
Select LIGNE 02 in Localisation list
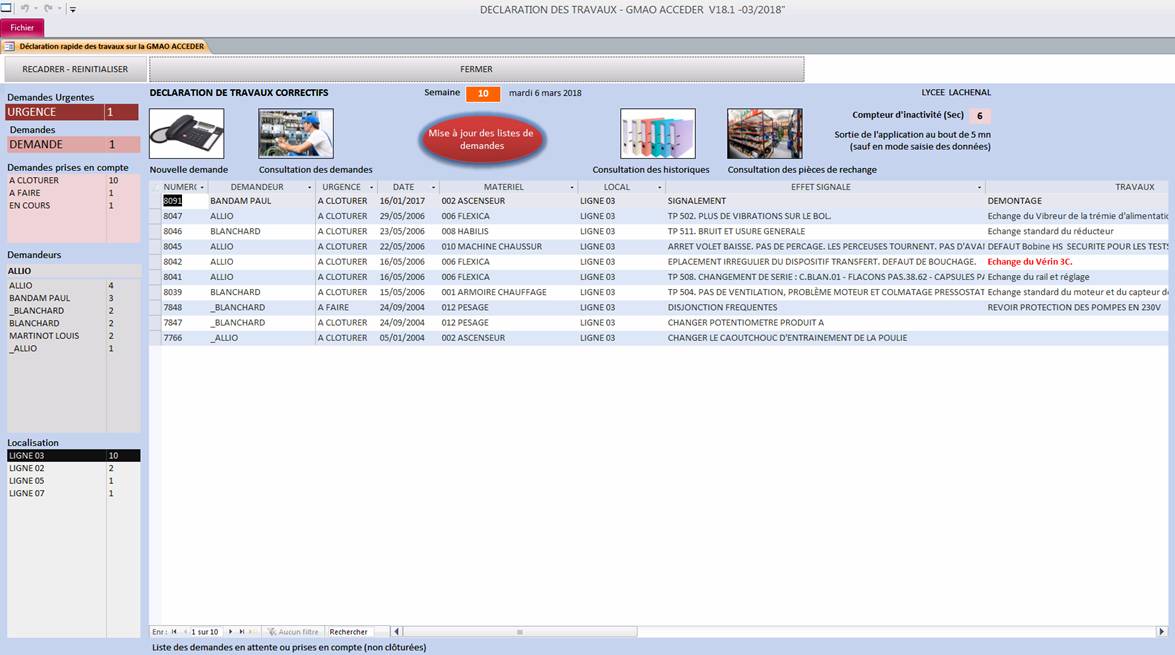pyautogui.click(x=73, y=468)
